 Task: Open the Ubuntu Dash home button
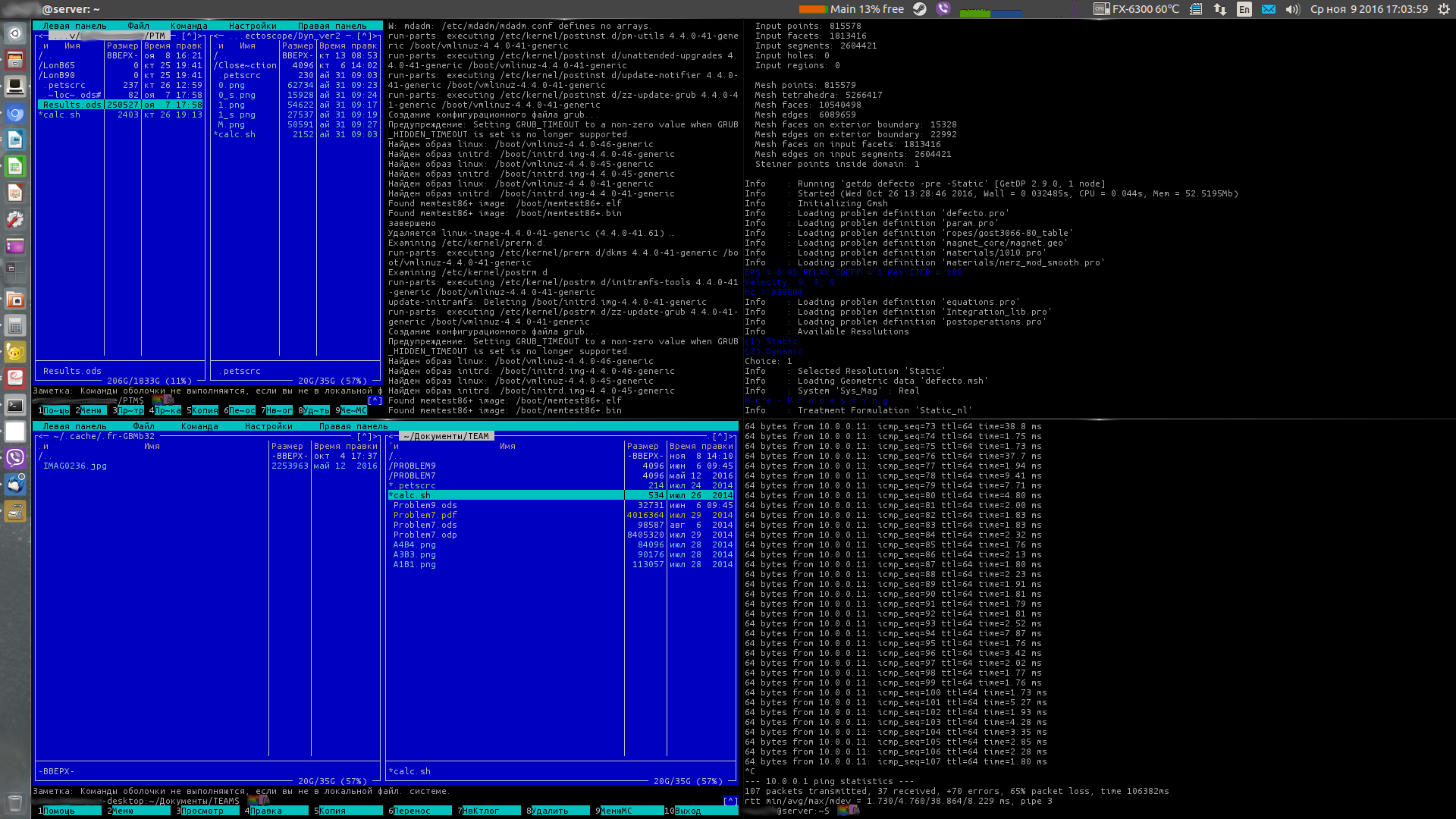tap(14, 33)
